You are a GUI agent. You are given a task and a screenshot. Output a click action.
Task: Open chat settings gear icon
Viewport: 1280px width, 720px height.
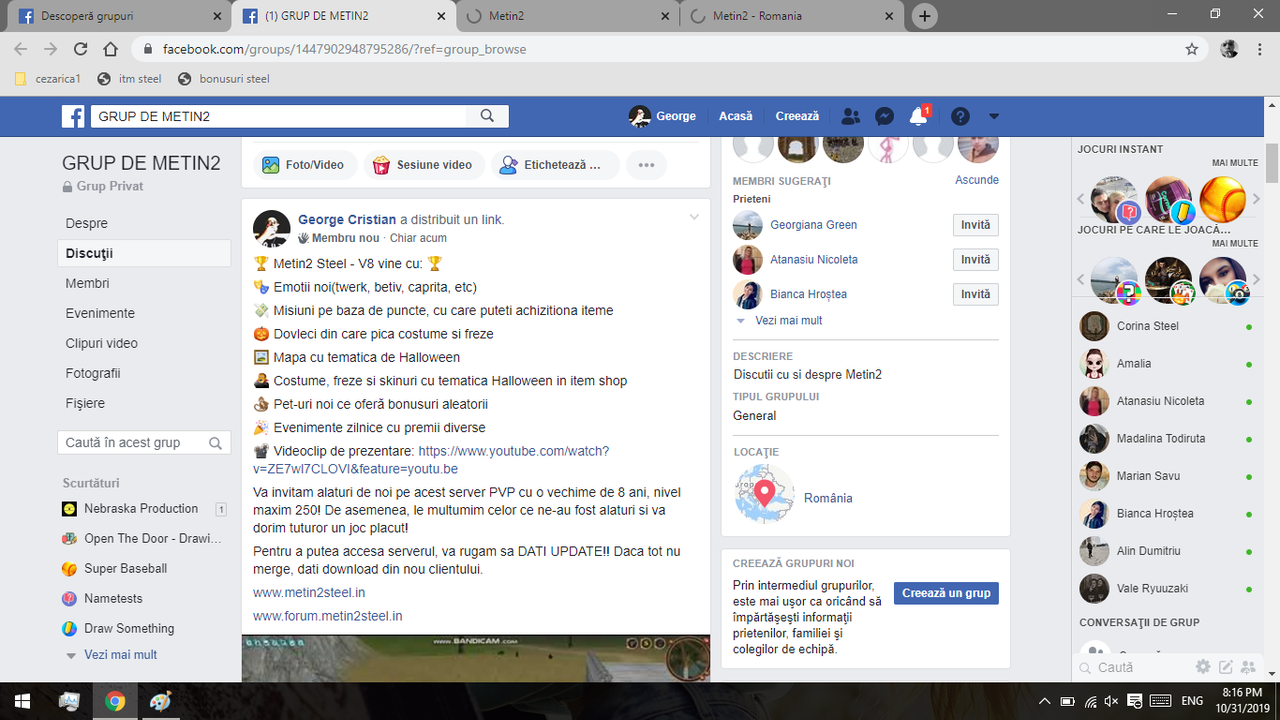[1203, 667]
